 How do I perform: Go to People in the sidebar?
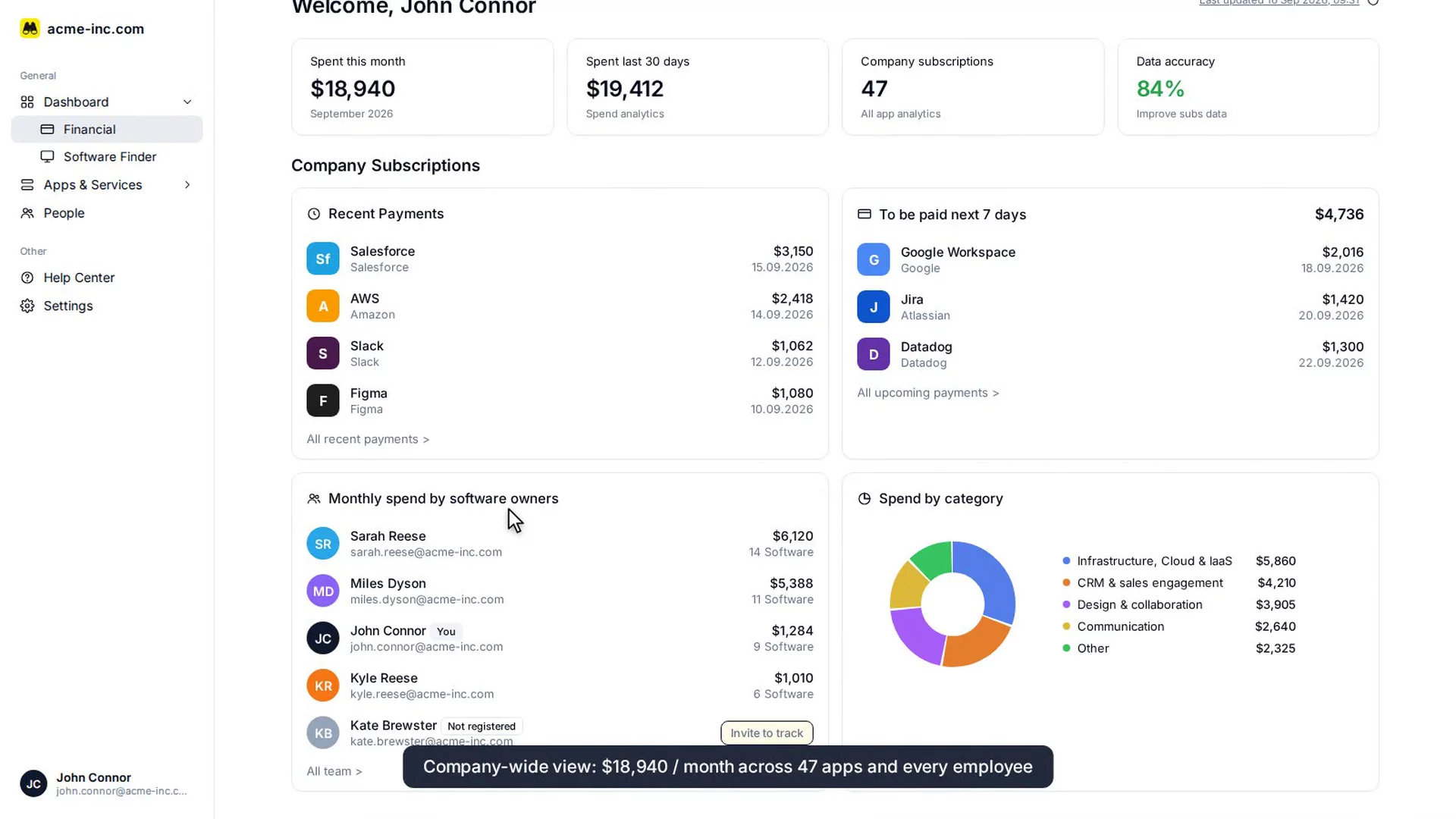click(x=107, y=213)
